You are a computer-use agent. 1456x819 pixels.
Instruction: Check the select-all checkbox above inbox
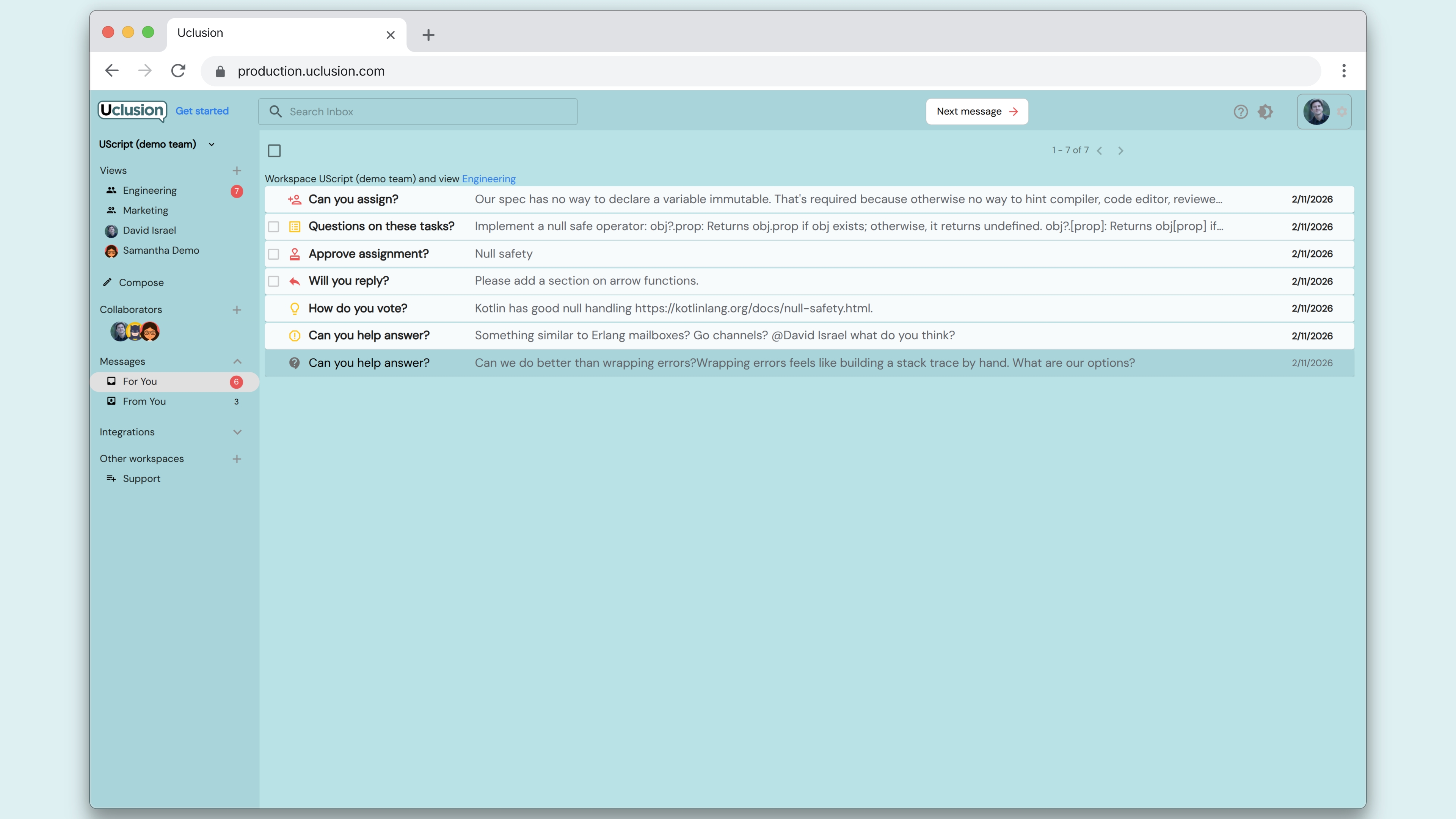point(274,151)
